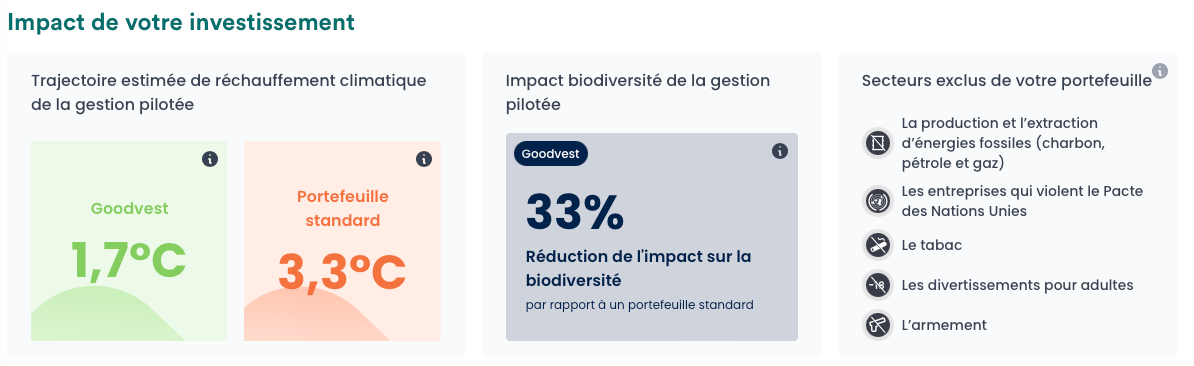Image resolution: width=1194 pixels, height=366 pixels.
Task: Click the fossil energy exclusion icon
Action: [878, 143]
